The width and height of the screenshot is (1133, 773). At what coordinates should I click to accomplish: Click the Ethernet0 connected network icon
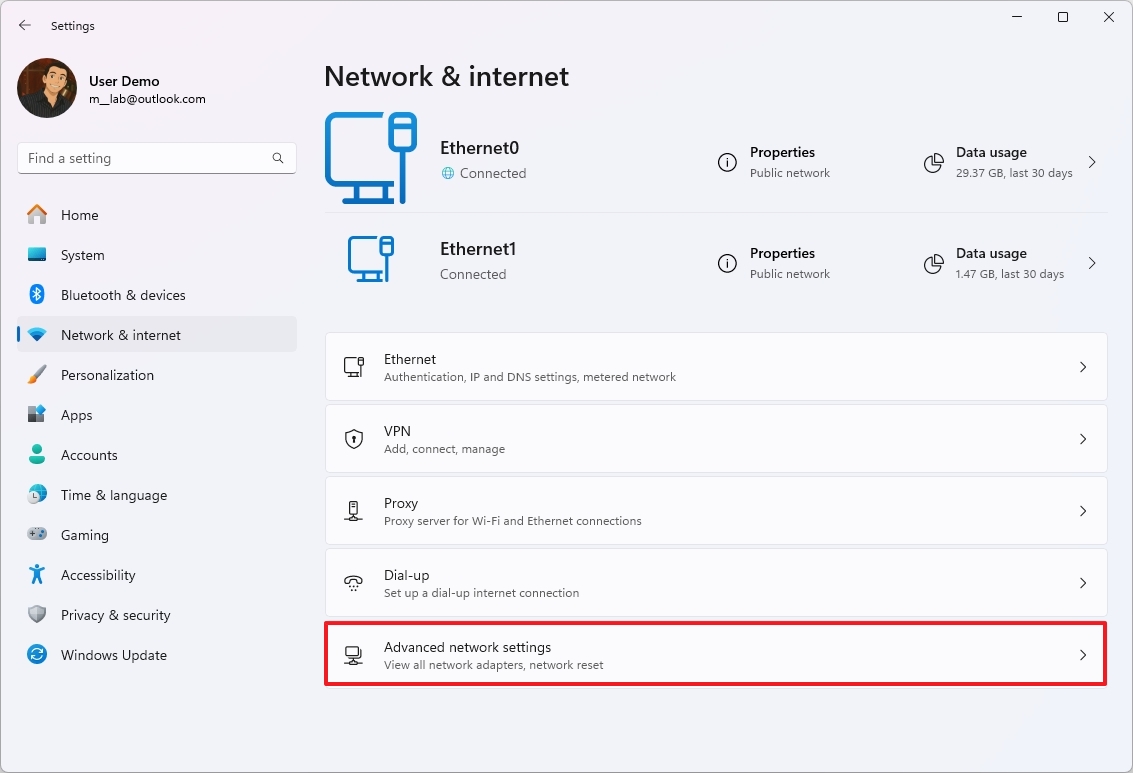point(371,157)
